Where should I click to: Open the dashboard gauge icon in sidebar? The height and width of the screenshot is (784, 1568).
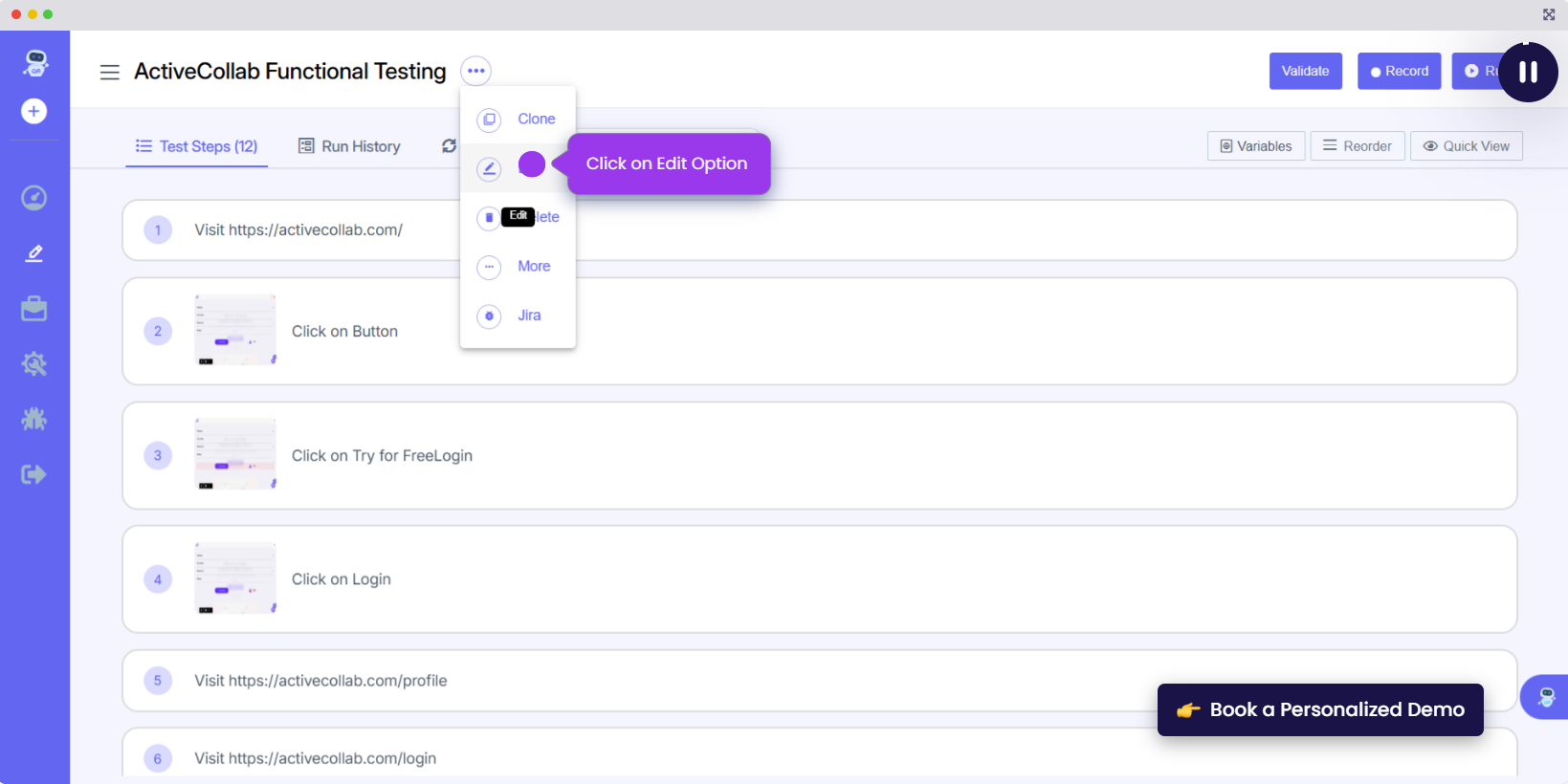(x=33, y=198)
